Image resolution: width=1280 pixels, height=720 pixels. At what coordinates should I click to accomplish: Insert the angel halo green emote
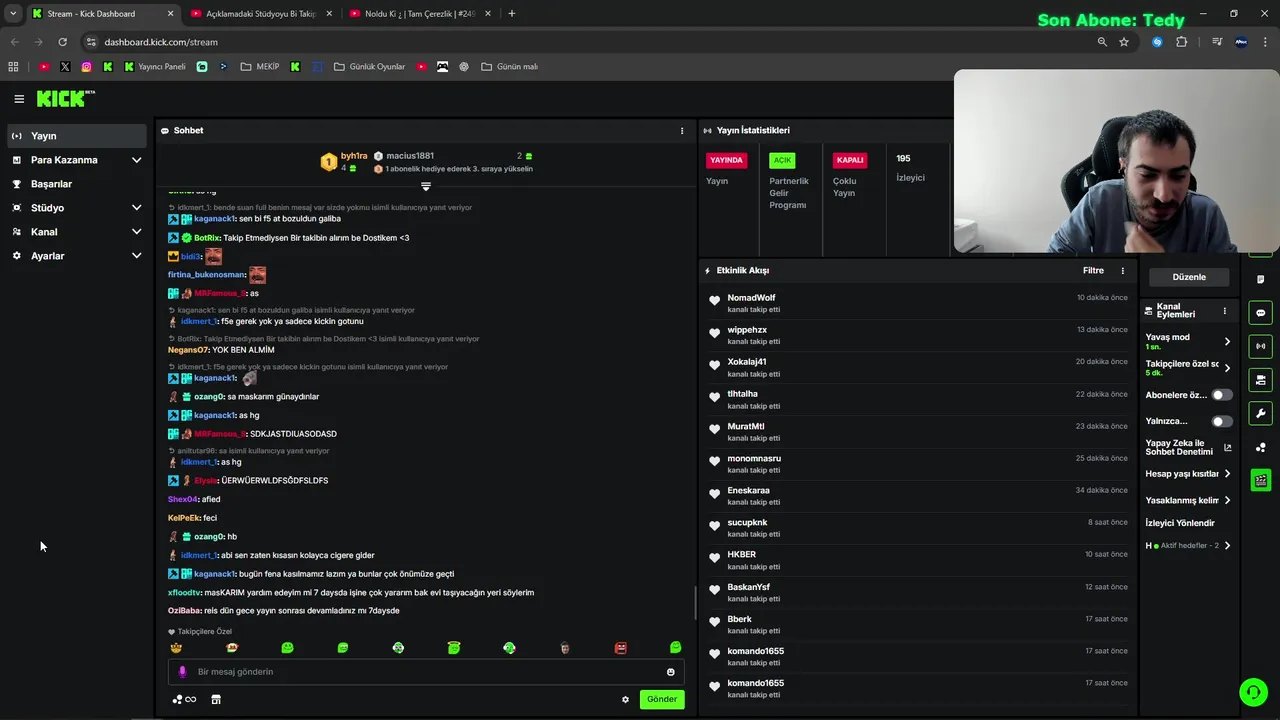tap(454, 648)
